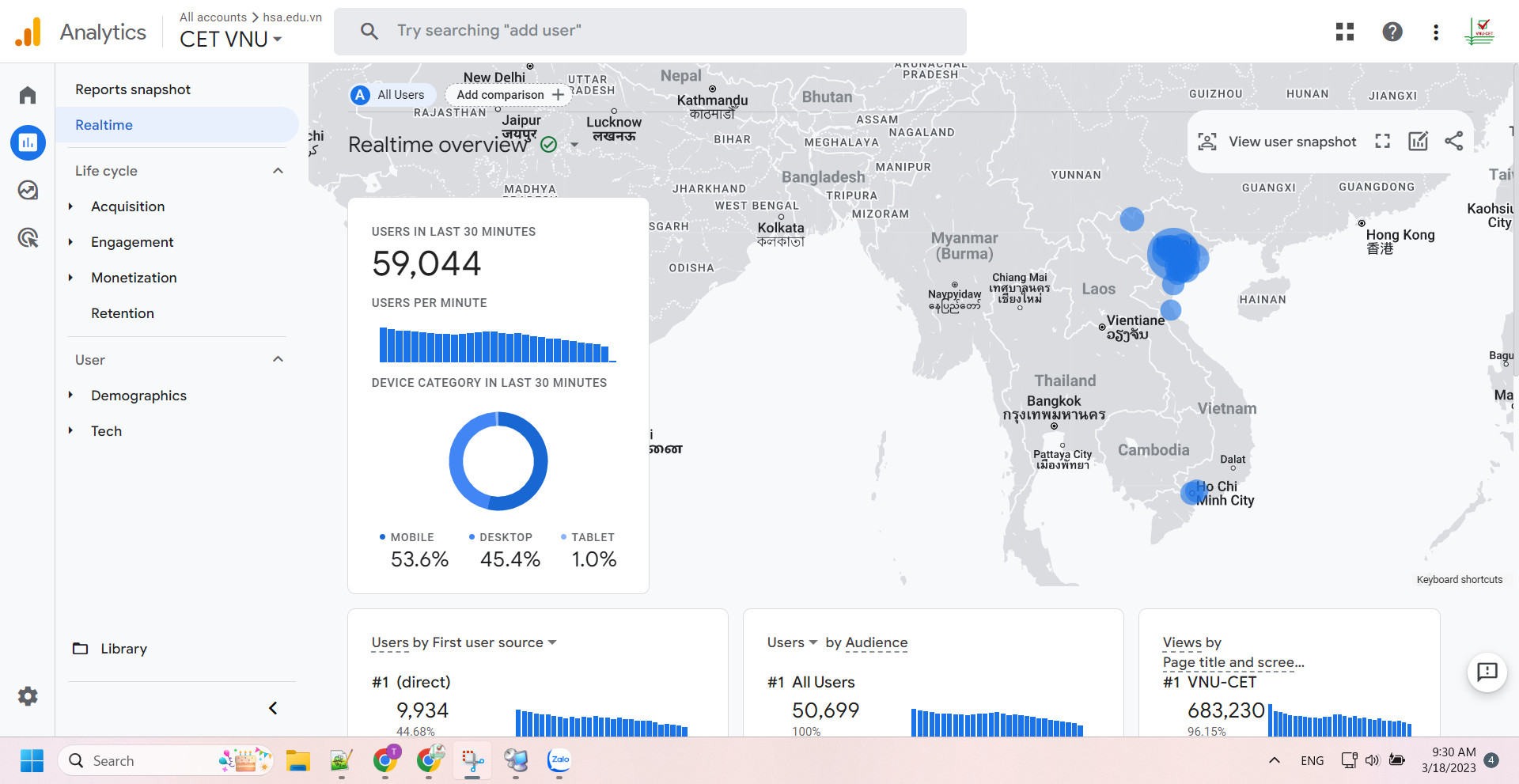Click the green data status checkmark
The image size is (1519, 784).
548,145
